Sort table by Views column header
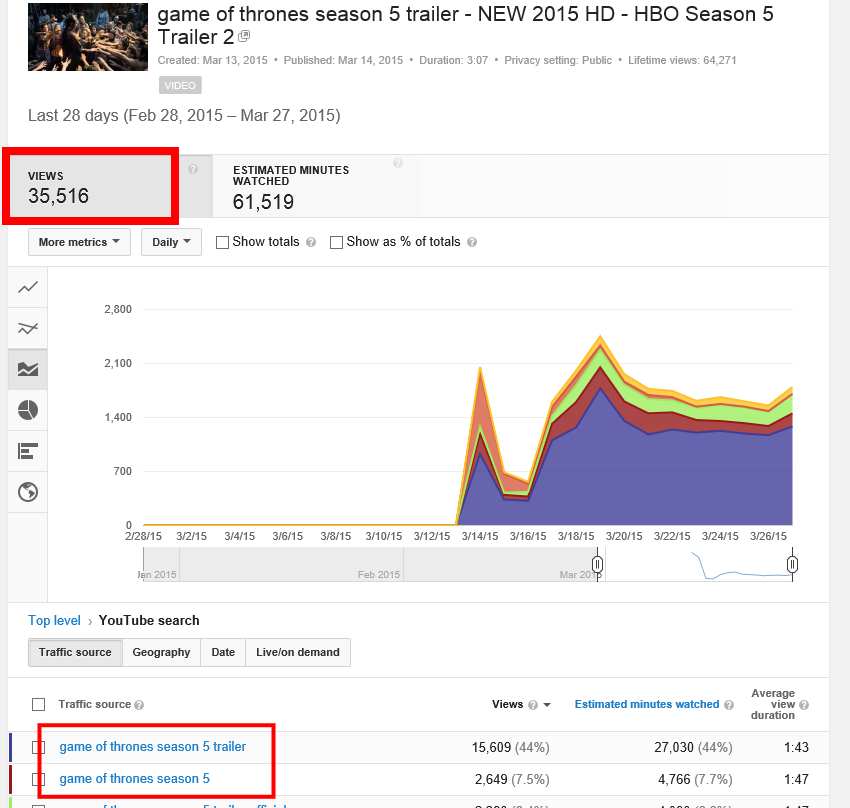The height and width of the screenshot is (808, 850). click(x=507, y=704)
